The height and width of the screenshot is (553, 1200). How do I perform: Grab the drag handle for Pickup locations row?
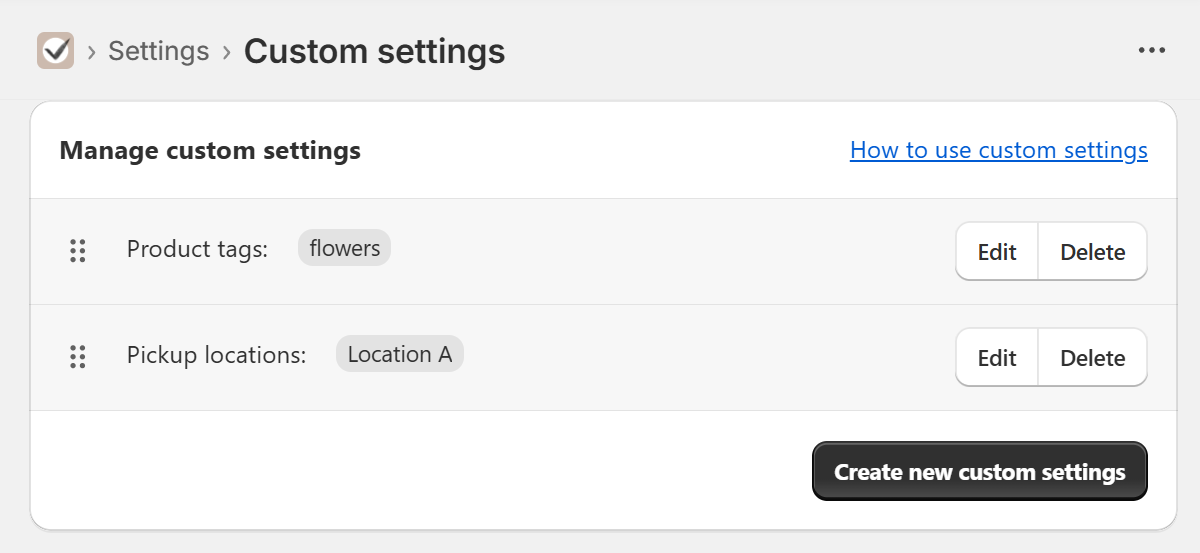(78, 357)
